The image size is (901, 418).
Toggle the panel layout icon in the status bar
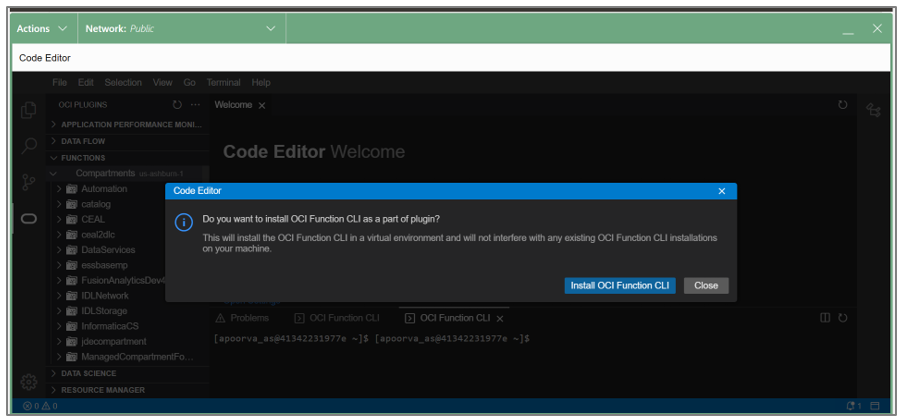875,406
